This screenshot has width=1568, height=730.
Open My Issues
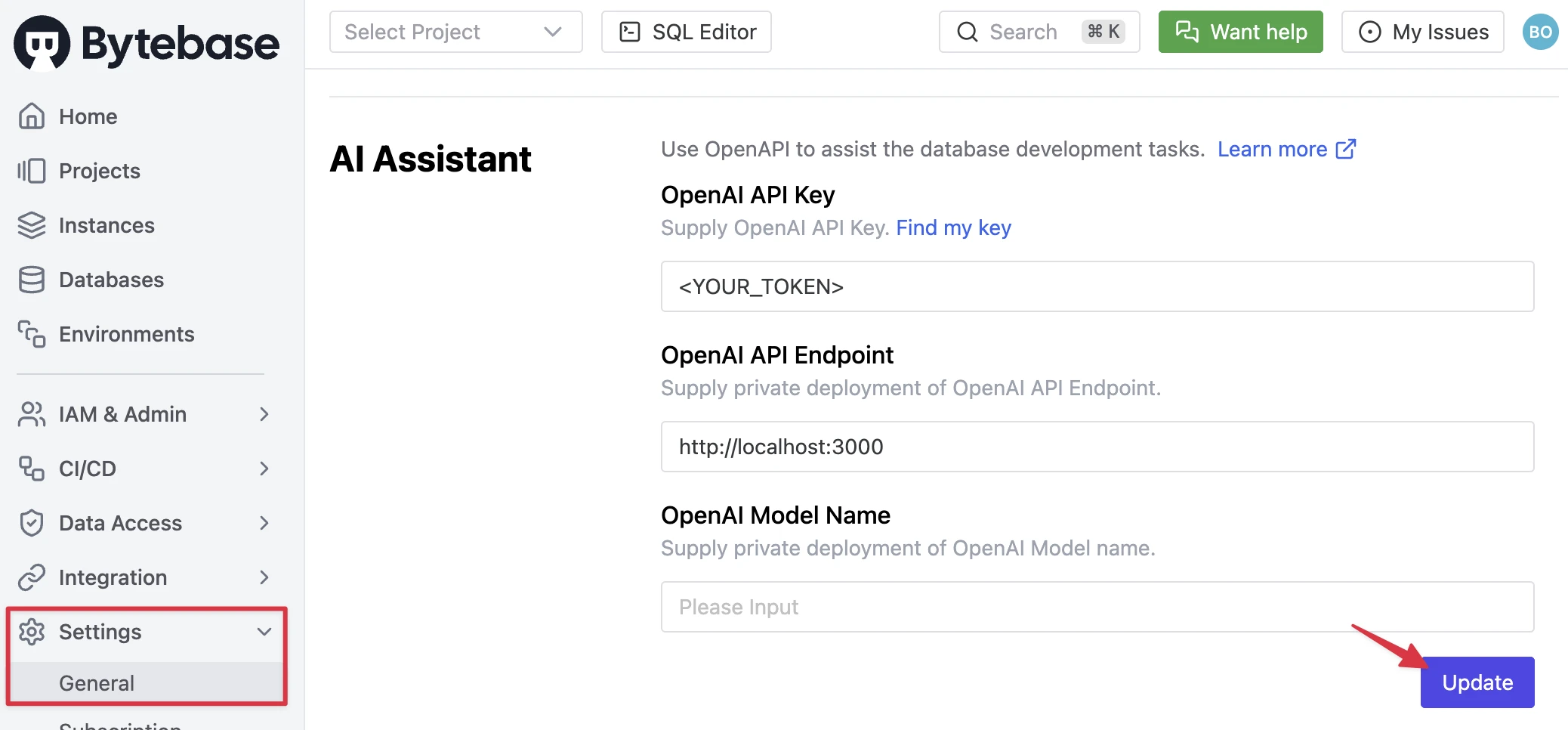click(1423, 32)
